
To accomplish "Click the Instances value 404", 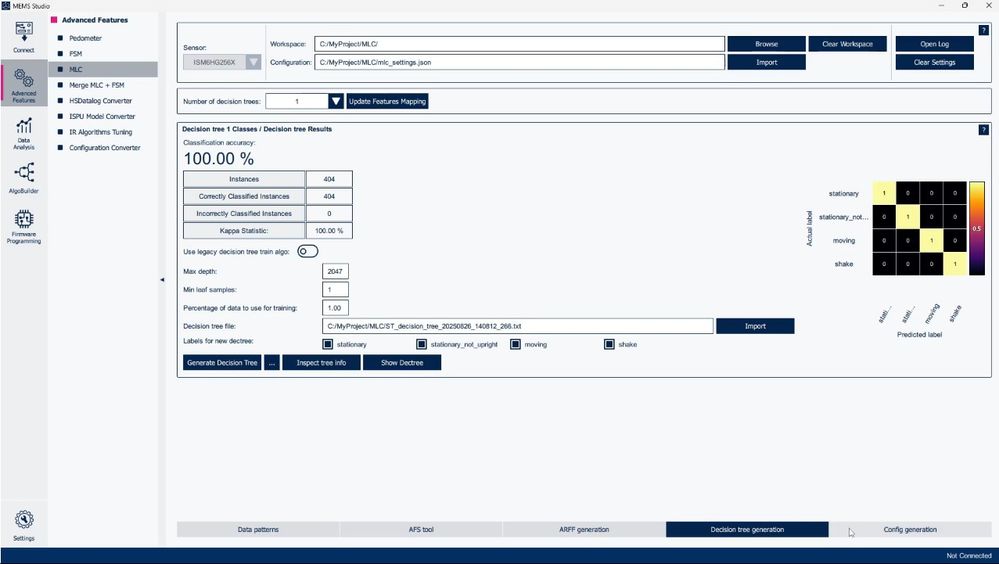I will click(329, 179).
